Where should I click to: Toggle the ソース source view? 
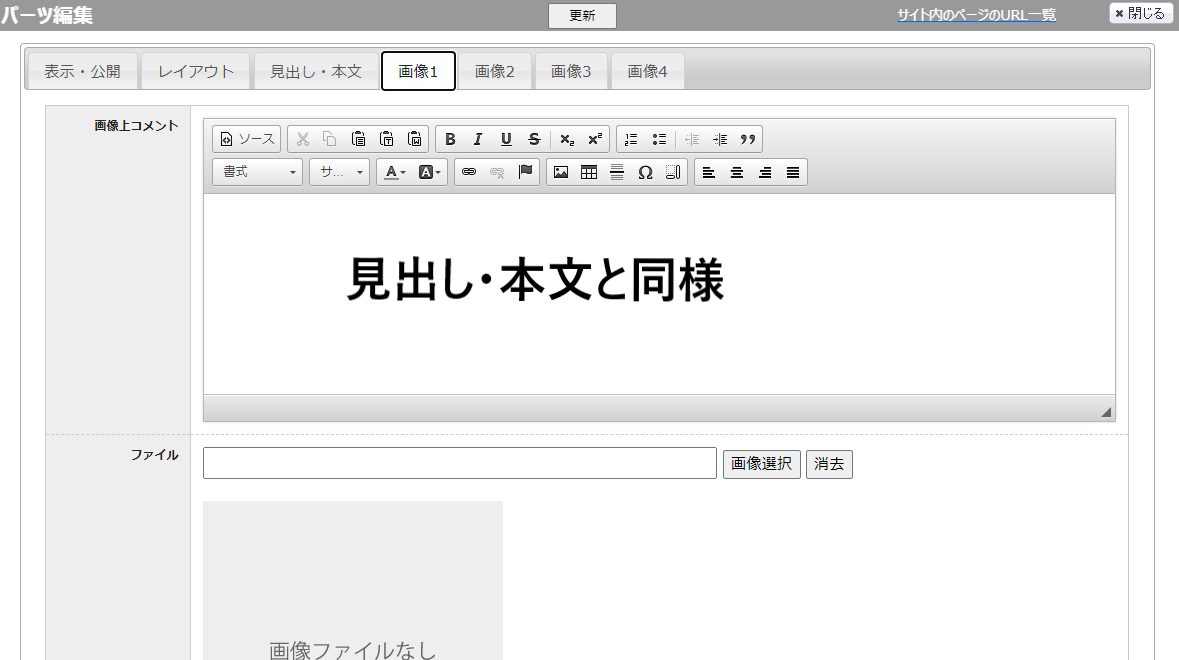(247, 139)
